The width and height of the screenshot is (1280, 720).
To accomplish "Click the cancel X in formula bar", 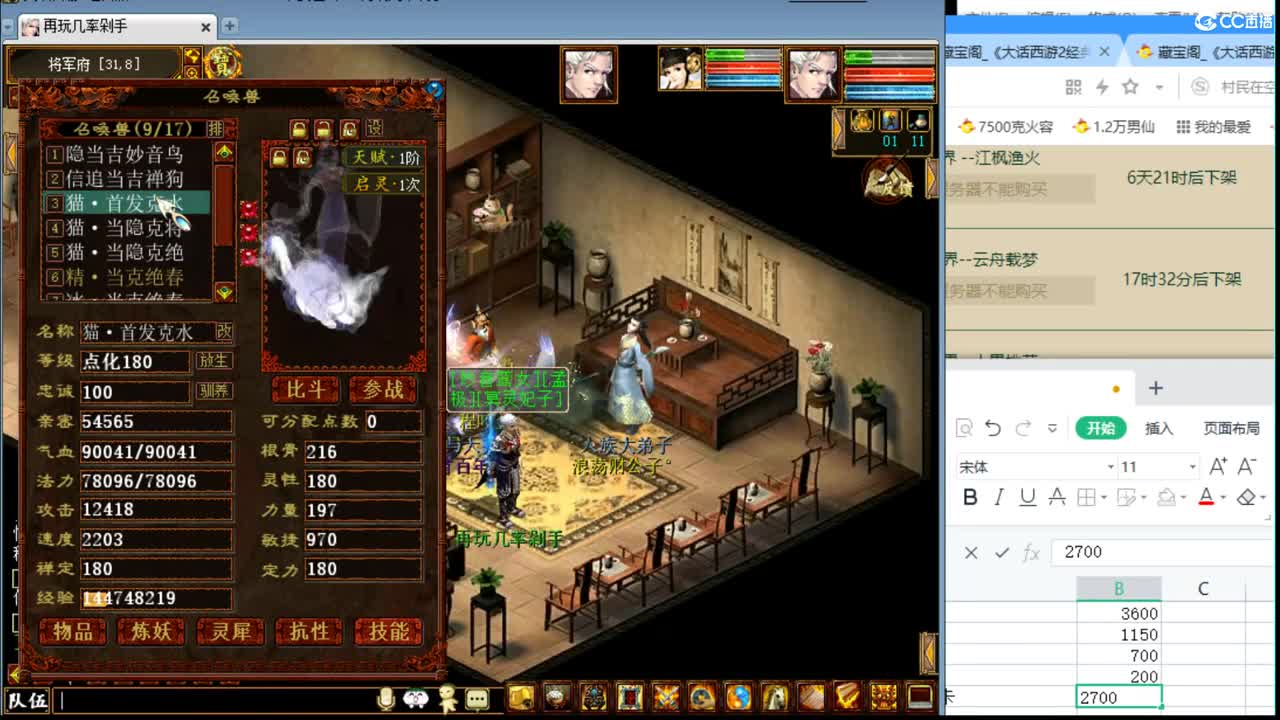I will coord(971,552).
